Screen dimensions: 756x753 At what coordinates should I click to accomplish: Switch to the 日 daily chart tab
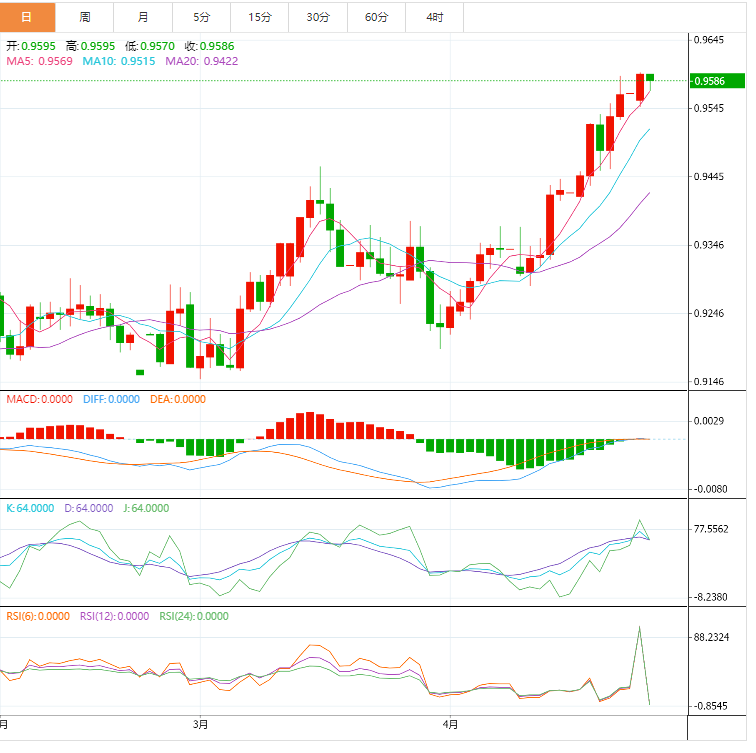pos(26,17)
